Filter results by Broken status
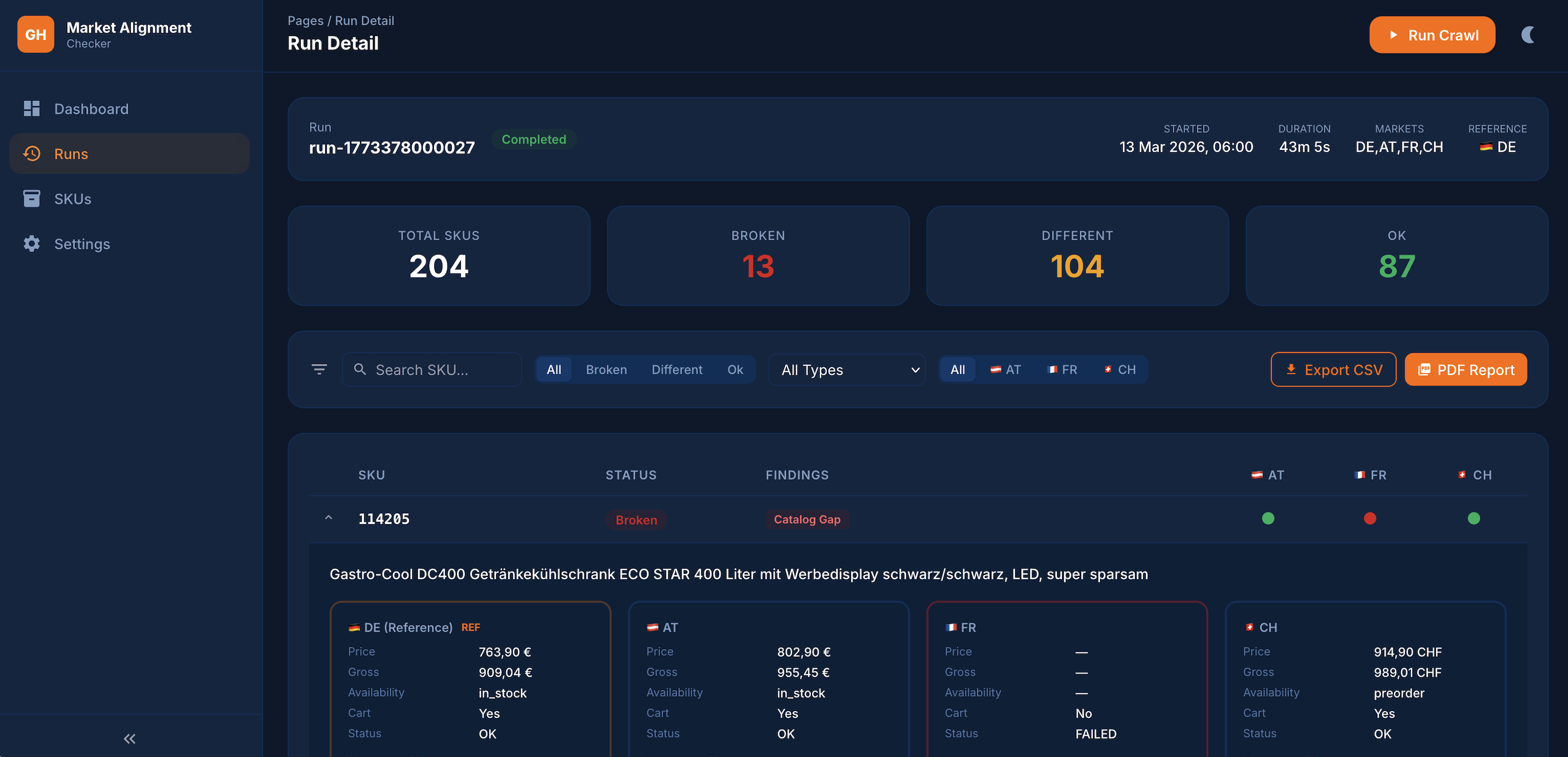 tap(606, 370)
